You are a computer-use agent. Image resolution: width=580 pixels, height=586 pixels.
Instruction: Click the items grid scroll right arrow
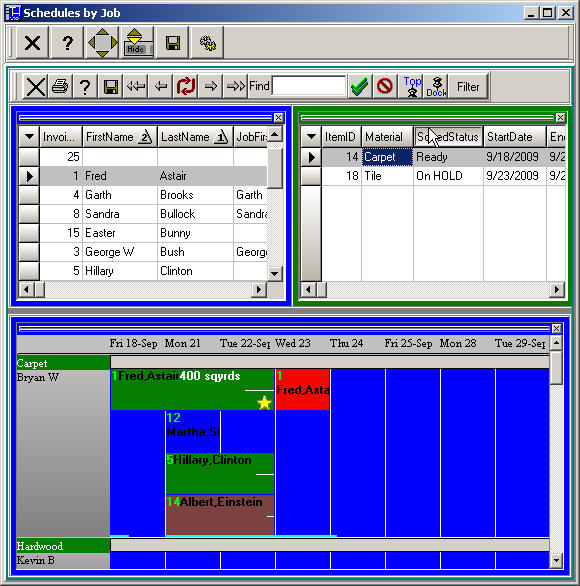point(557,290)
